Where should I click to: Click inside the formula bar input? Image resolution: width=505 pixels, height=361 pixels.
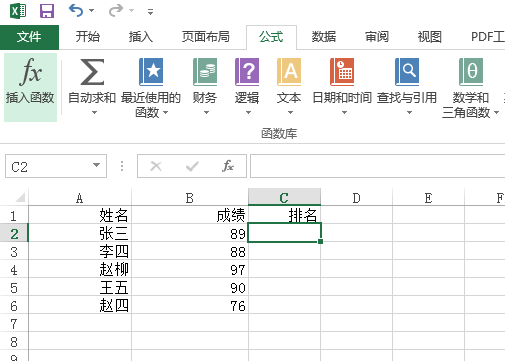point(377,166)
